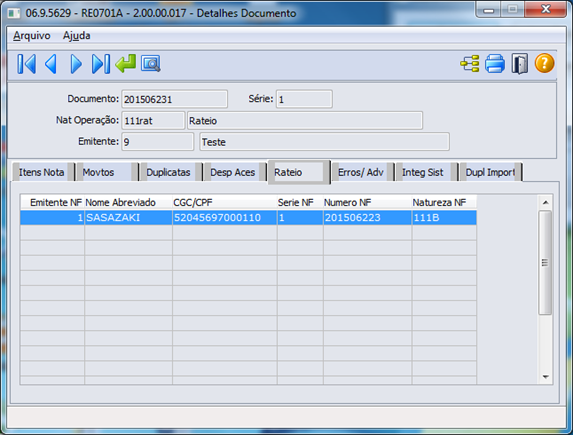Click the green return arrow icon

click(x=125, y=63)
